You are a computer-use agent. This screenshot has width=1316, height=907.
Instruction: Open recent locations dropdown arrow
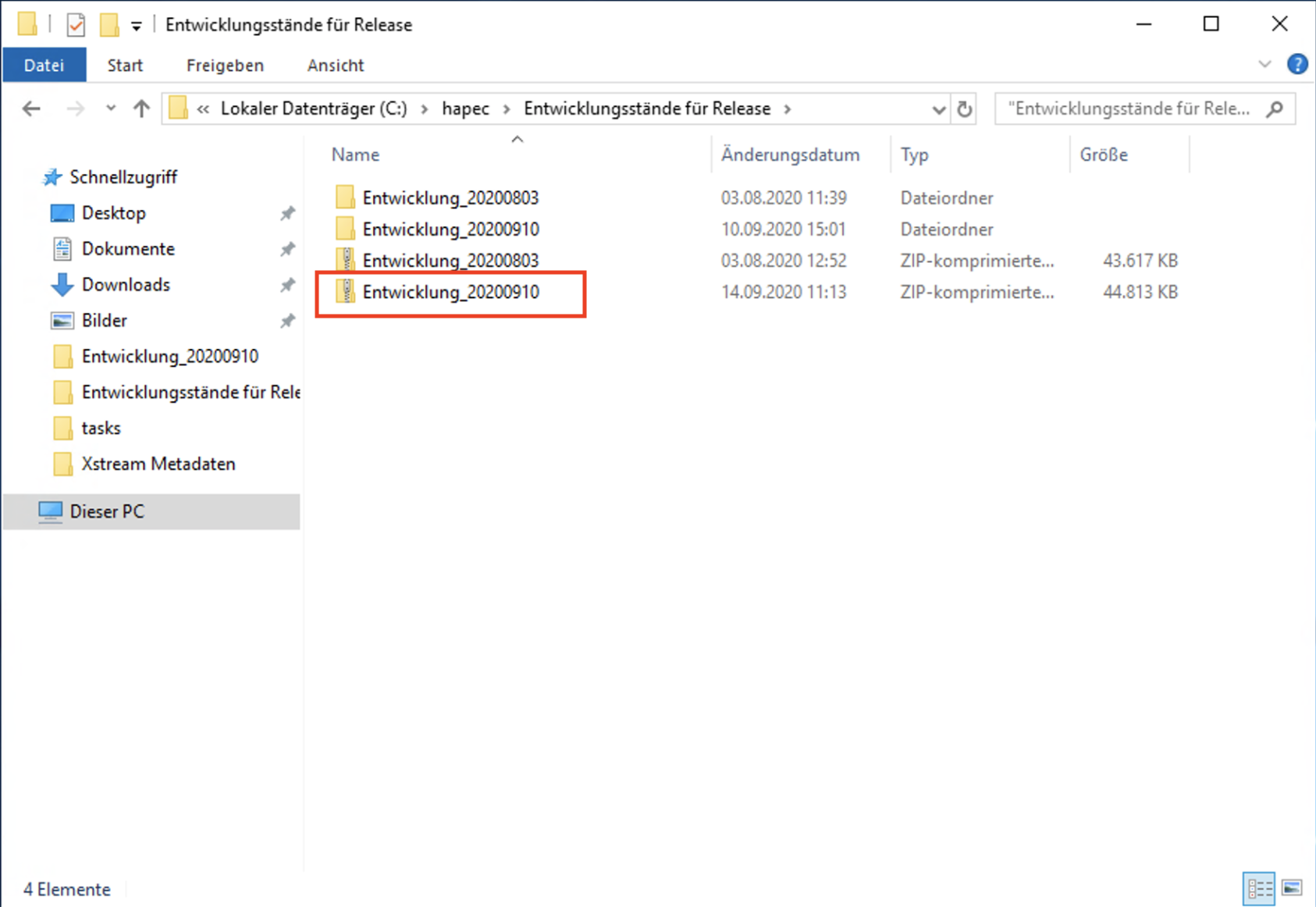pos(111,108)
